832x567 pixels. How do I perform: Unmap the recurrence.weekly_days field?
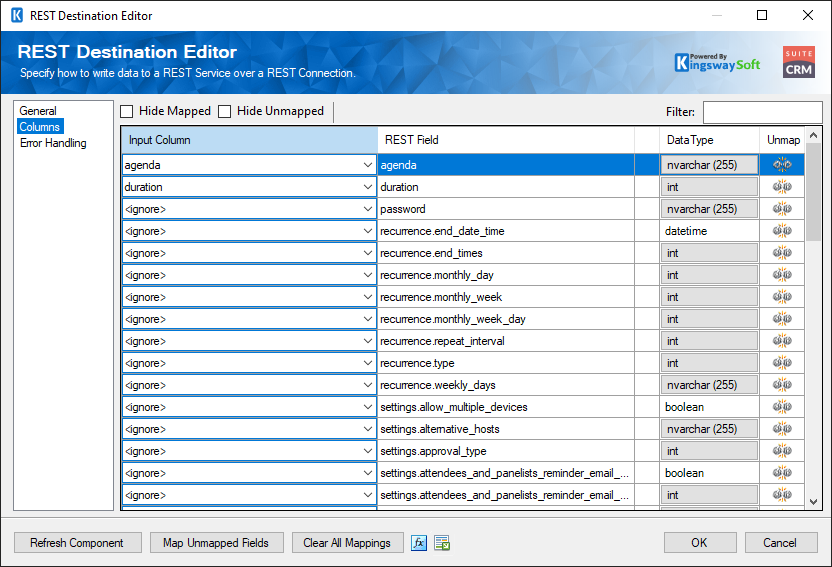click(x=782, y=385)
